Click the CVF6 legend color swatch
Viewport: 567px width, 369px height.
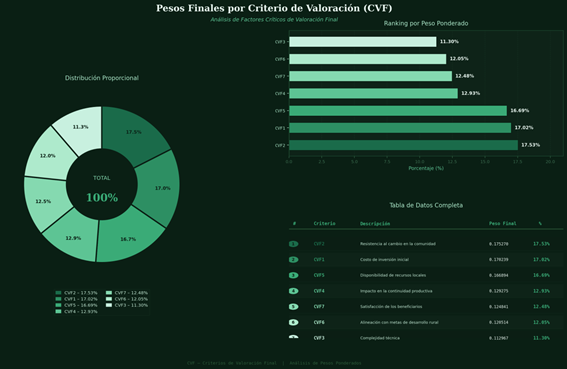tap(109, 299)
